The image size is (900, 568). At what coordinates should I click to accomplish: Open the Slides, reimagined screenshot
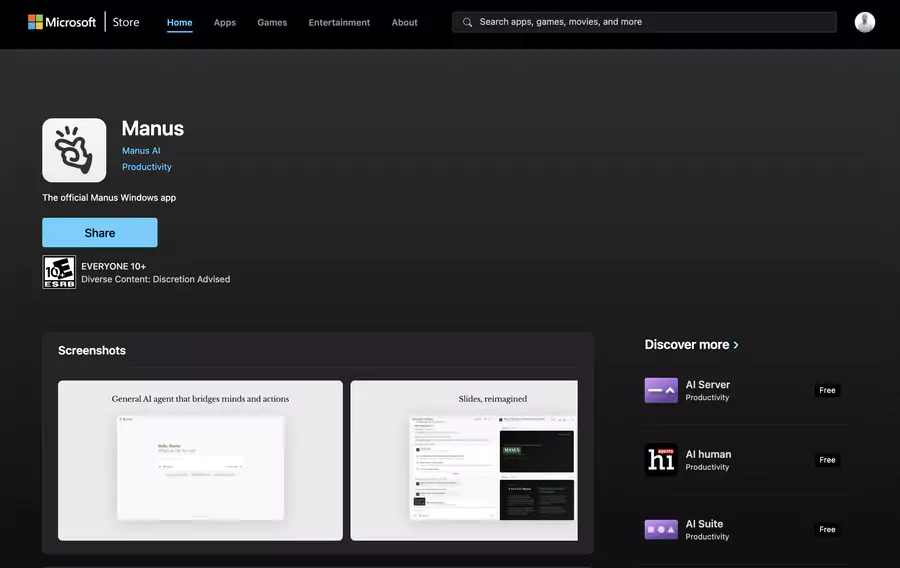click(x=464, y=460)
